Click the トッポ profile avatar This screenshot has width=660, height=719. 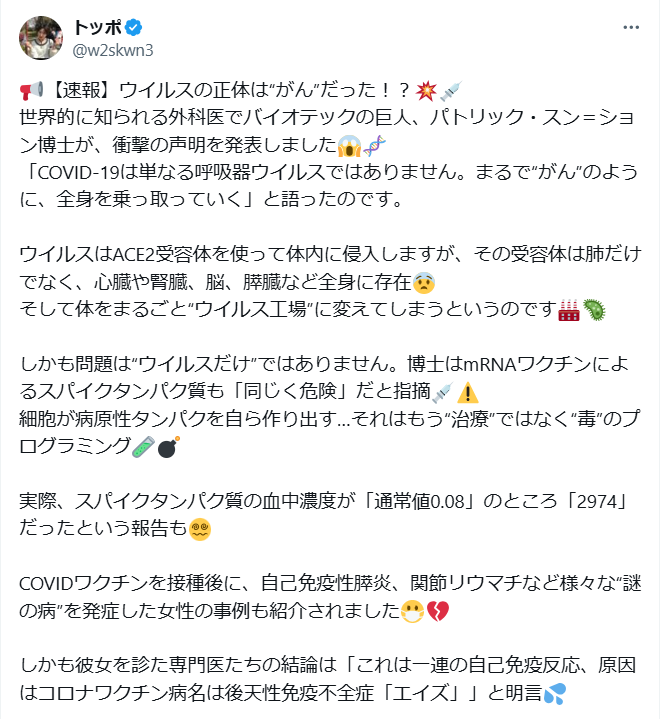coord(38,37)
